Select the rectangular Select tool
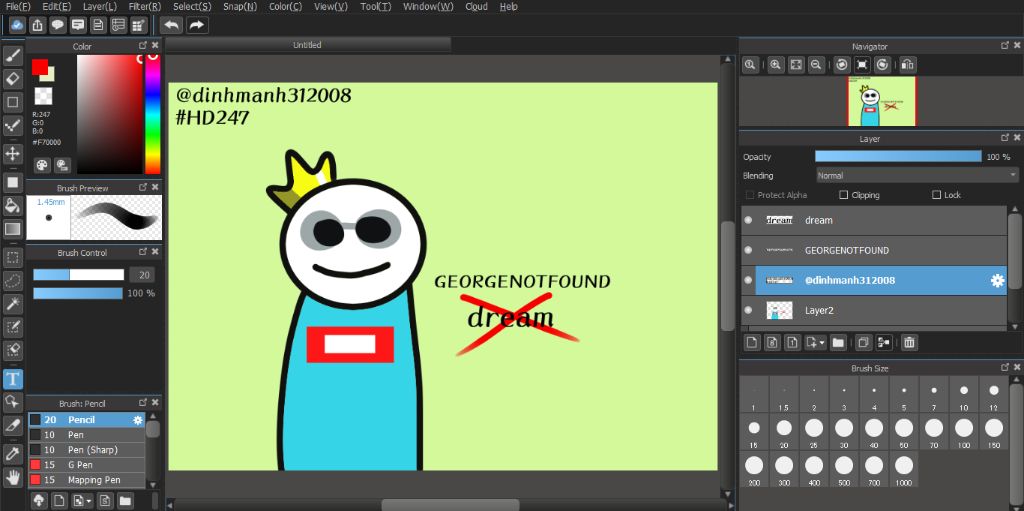This screenshot has height=511, width=1024. (13, 257)
